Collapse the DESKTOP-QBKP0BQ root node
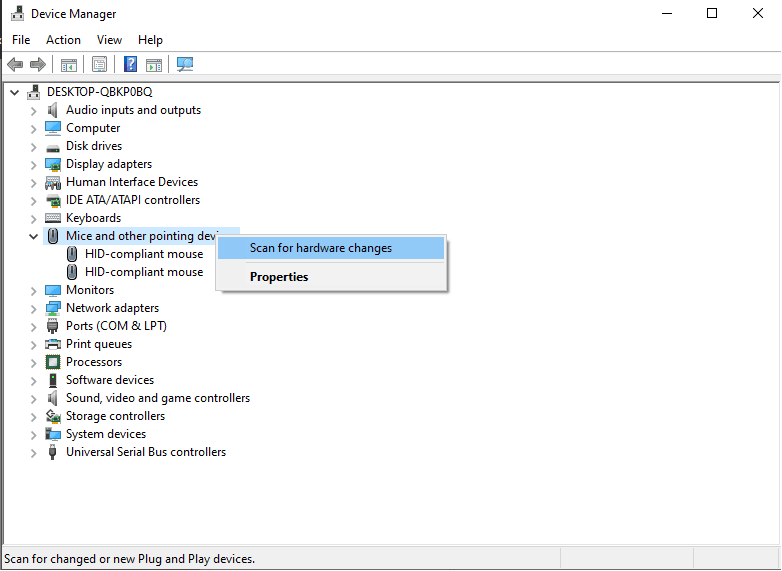 [14, 92]
